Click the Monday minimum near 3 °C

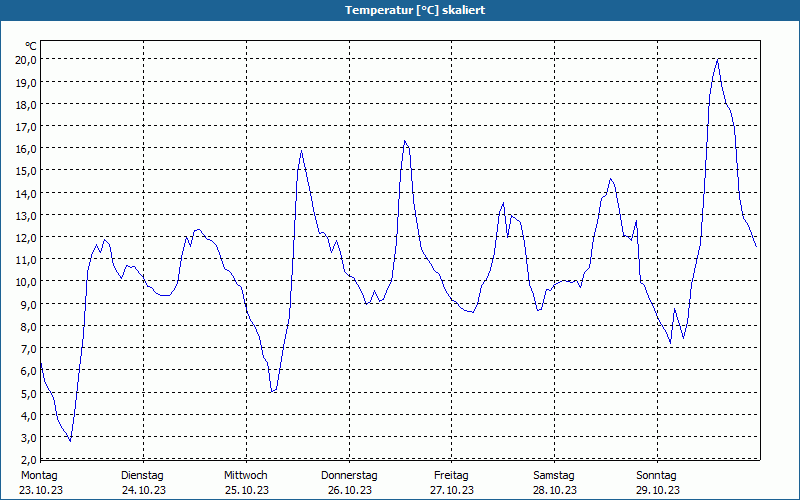click(70, 440)
